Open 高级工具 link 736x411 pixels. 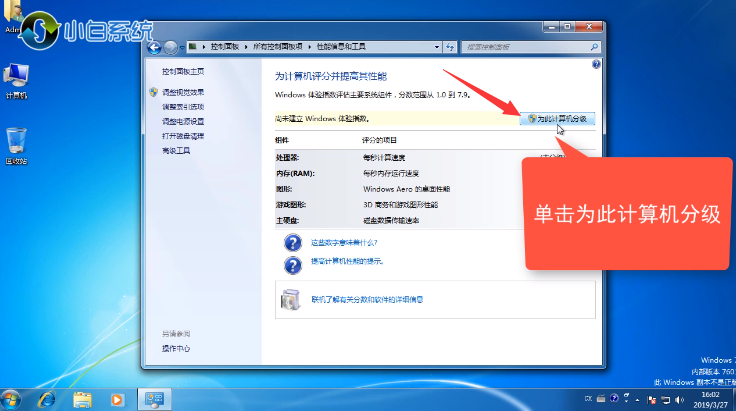click(x=176, y=151)
